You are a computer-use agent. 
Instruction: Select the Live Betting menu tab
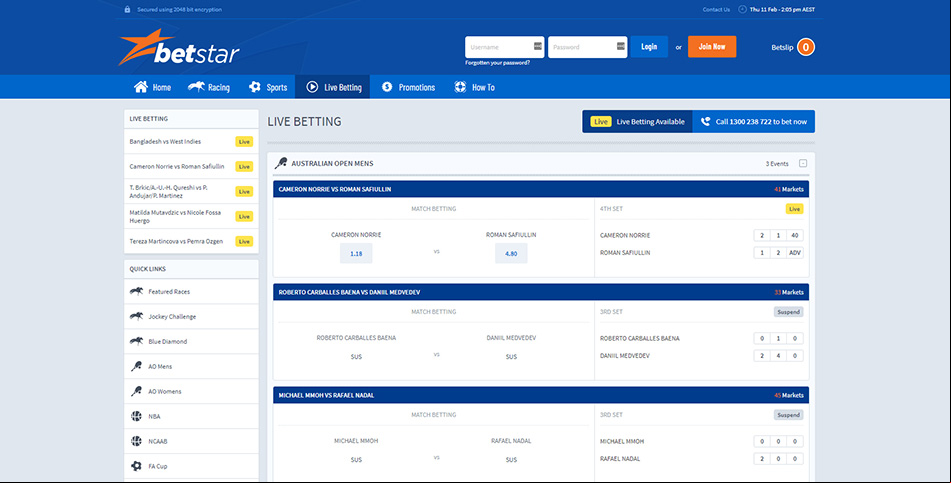(x=333, y=87)
